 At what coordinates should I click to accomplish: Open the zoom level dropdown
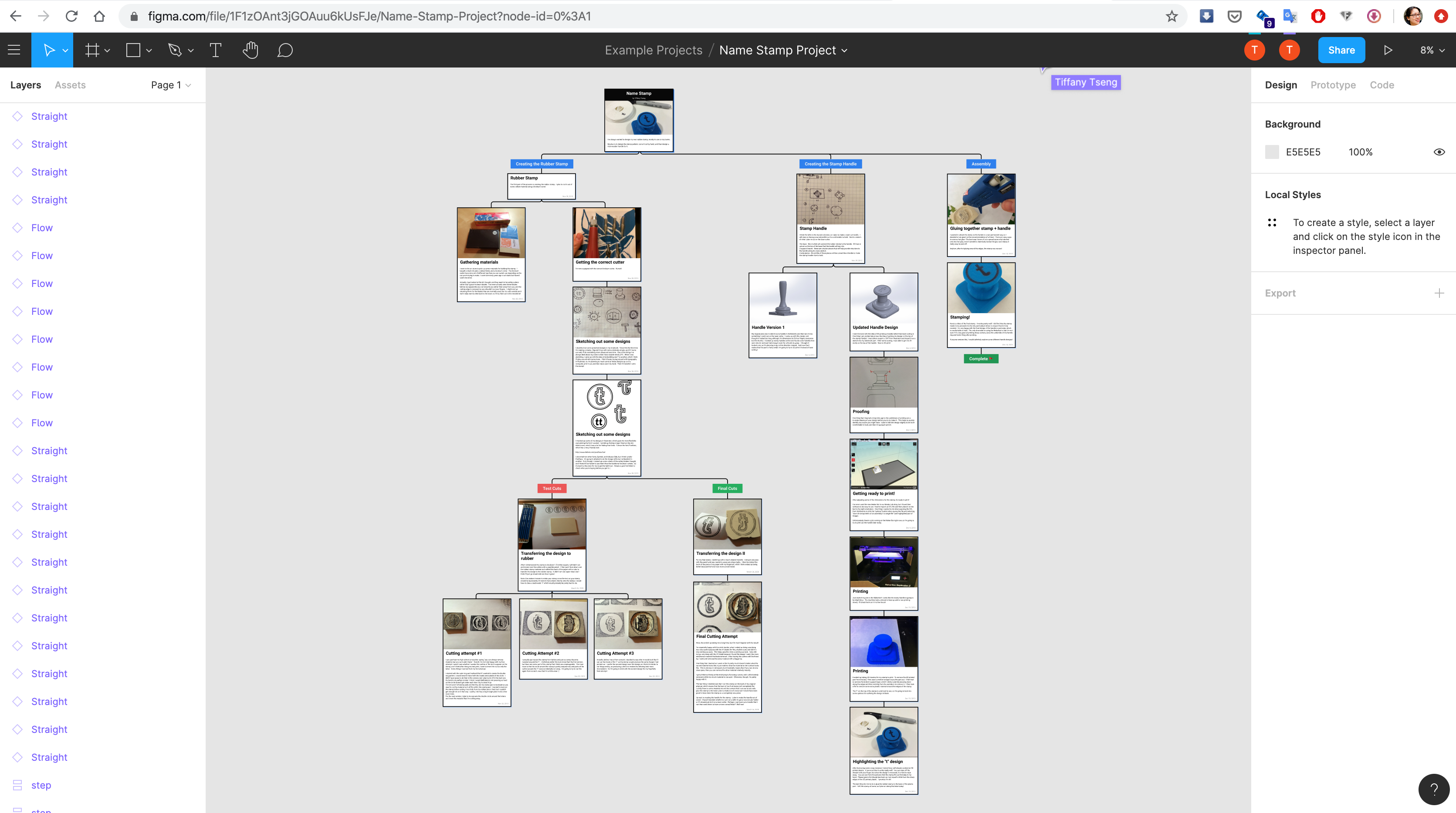click(x=1431, y=50)
